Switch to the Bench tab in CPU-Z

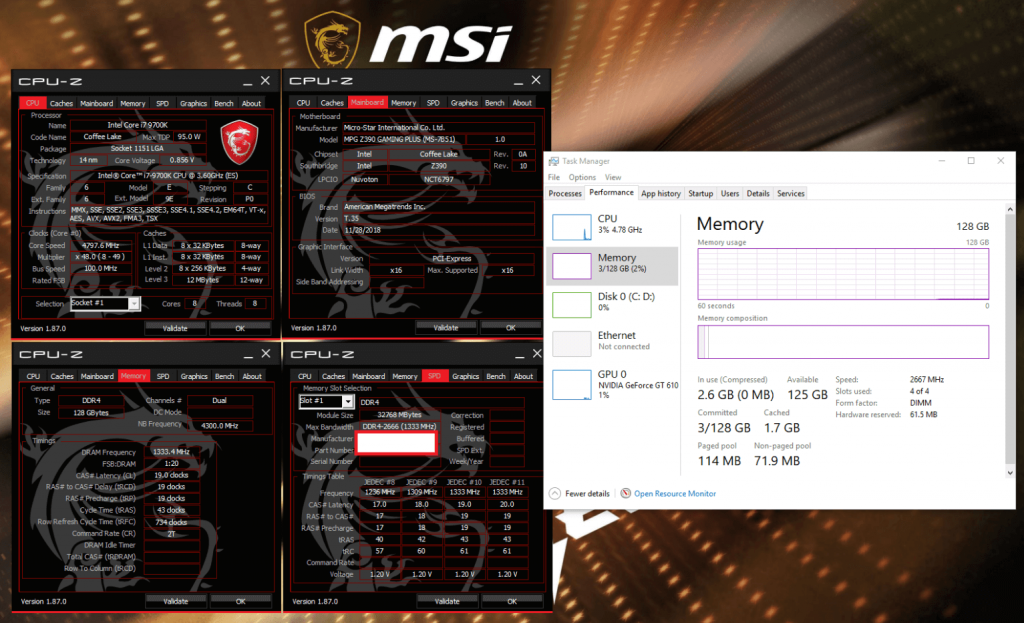coord(224,102)
